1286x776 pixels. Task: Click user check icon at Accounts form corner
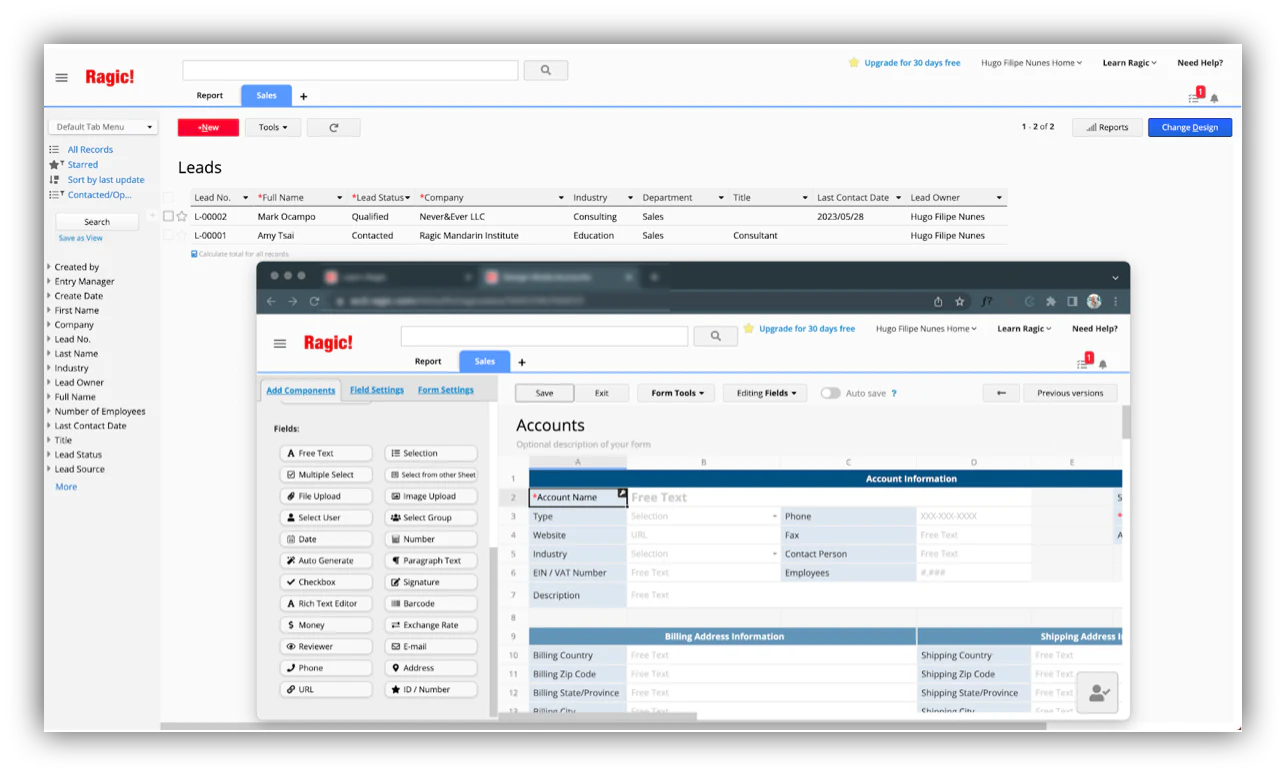click(1098, 692)
